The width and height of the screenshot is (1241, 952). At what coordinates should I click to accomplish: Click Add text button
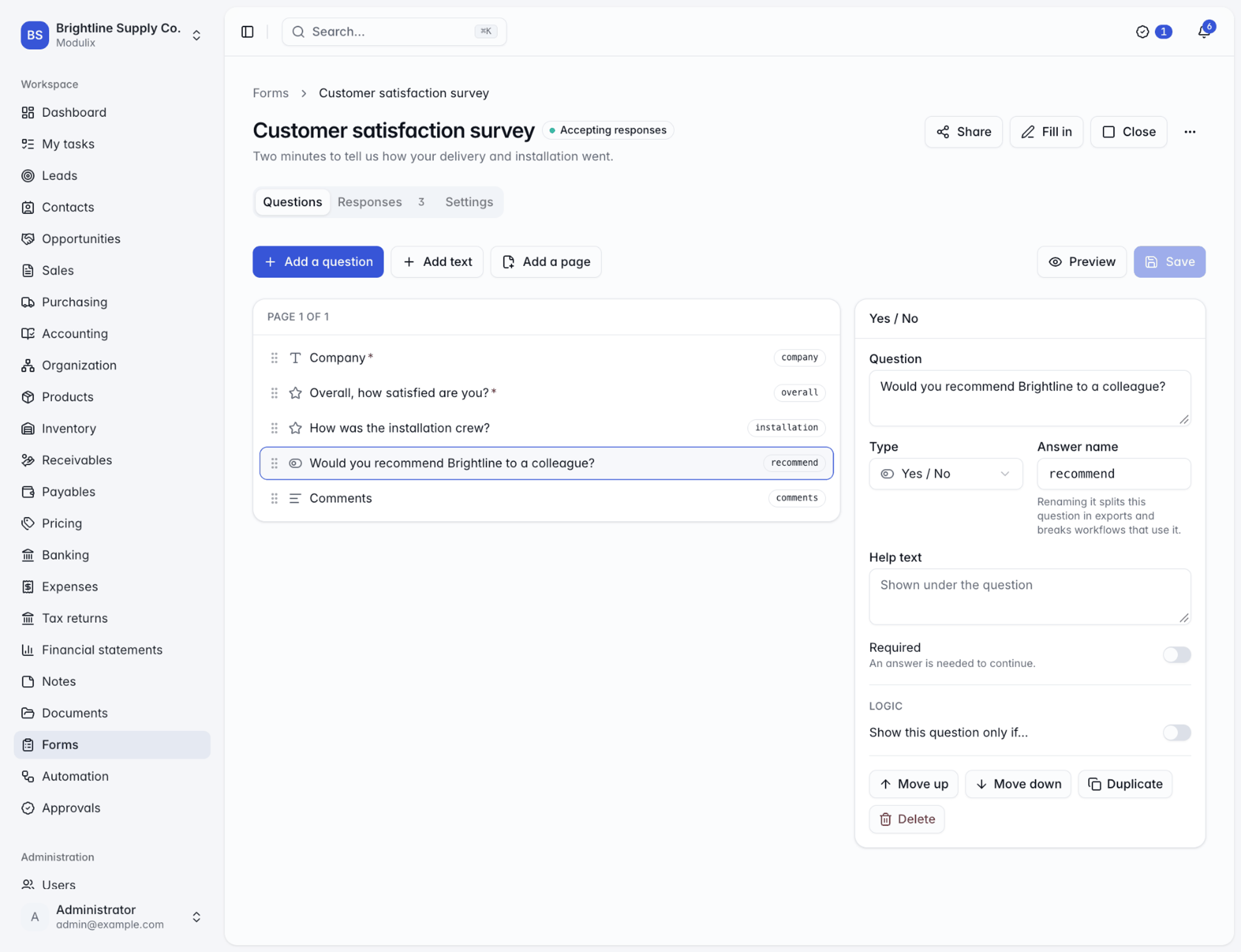coord(437,262)
